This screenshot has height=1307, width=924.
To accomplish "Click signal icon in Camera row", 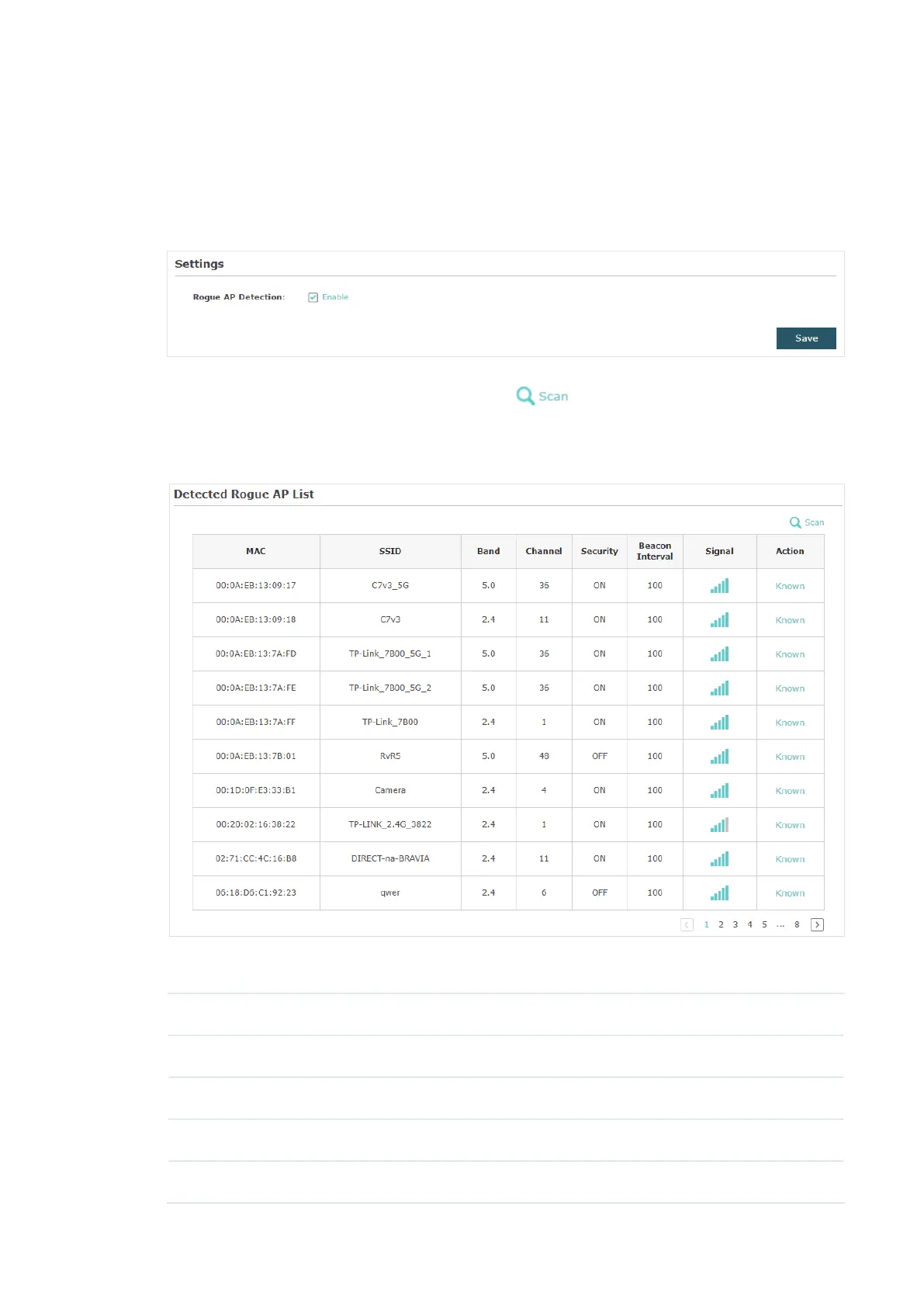I will (719, 791).
